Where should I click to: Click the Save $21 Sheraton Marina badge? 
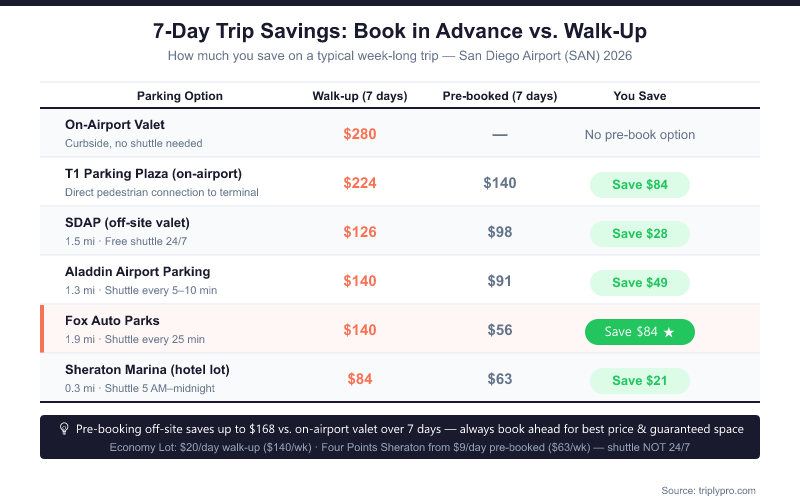point(639,380)
